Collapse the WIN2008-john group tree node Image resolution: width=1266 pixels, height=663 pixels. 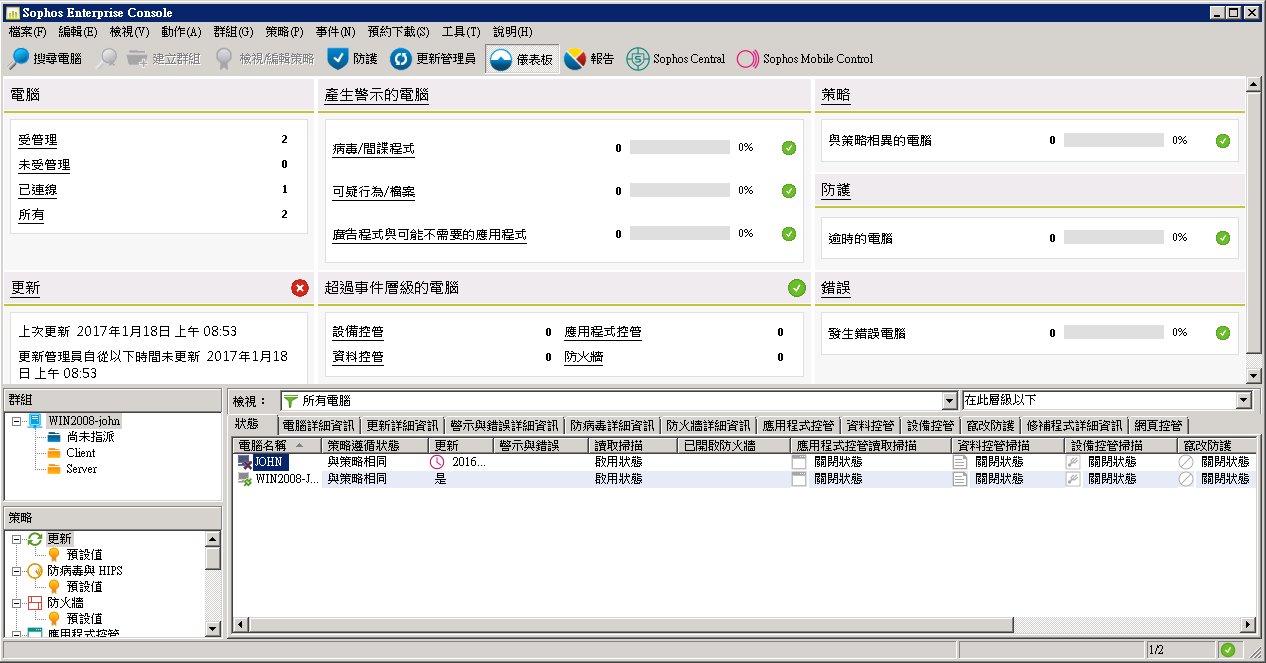click(x=16, y=421)
